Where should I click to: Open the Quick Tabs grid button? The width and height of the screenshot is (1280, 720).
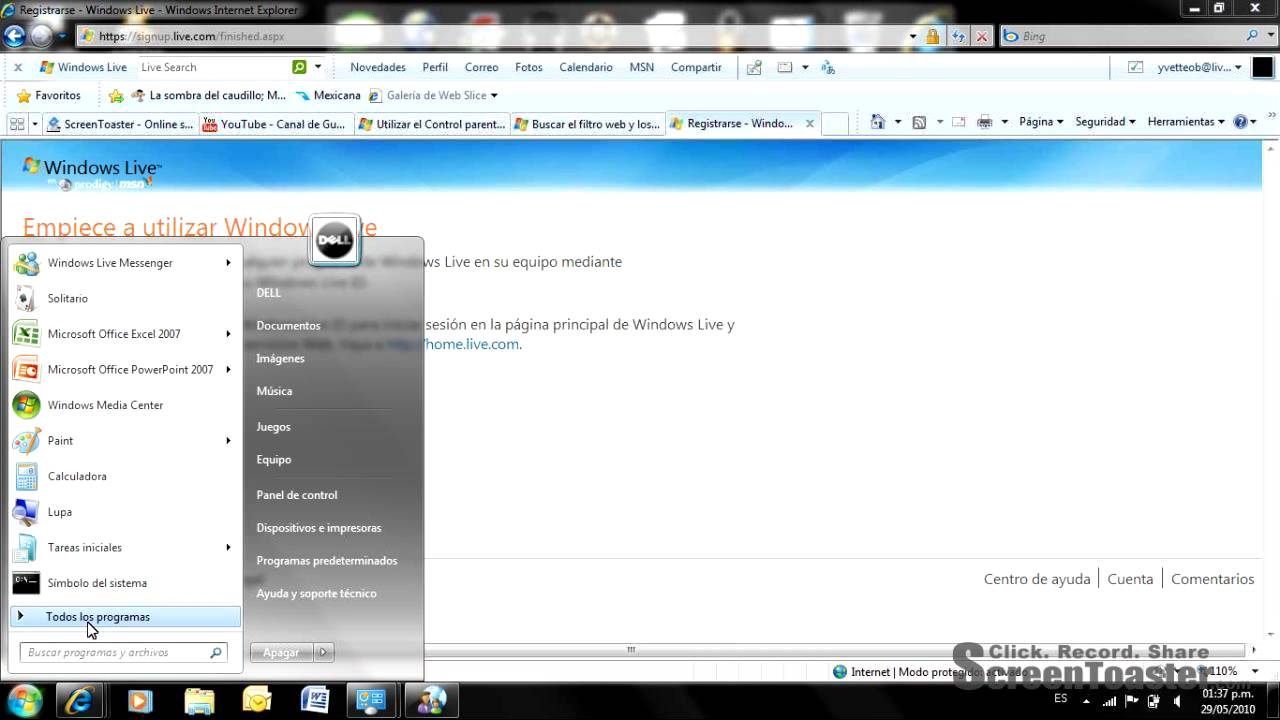[x=17, y=124]
